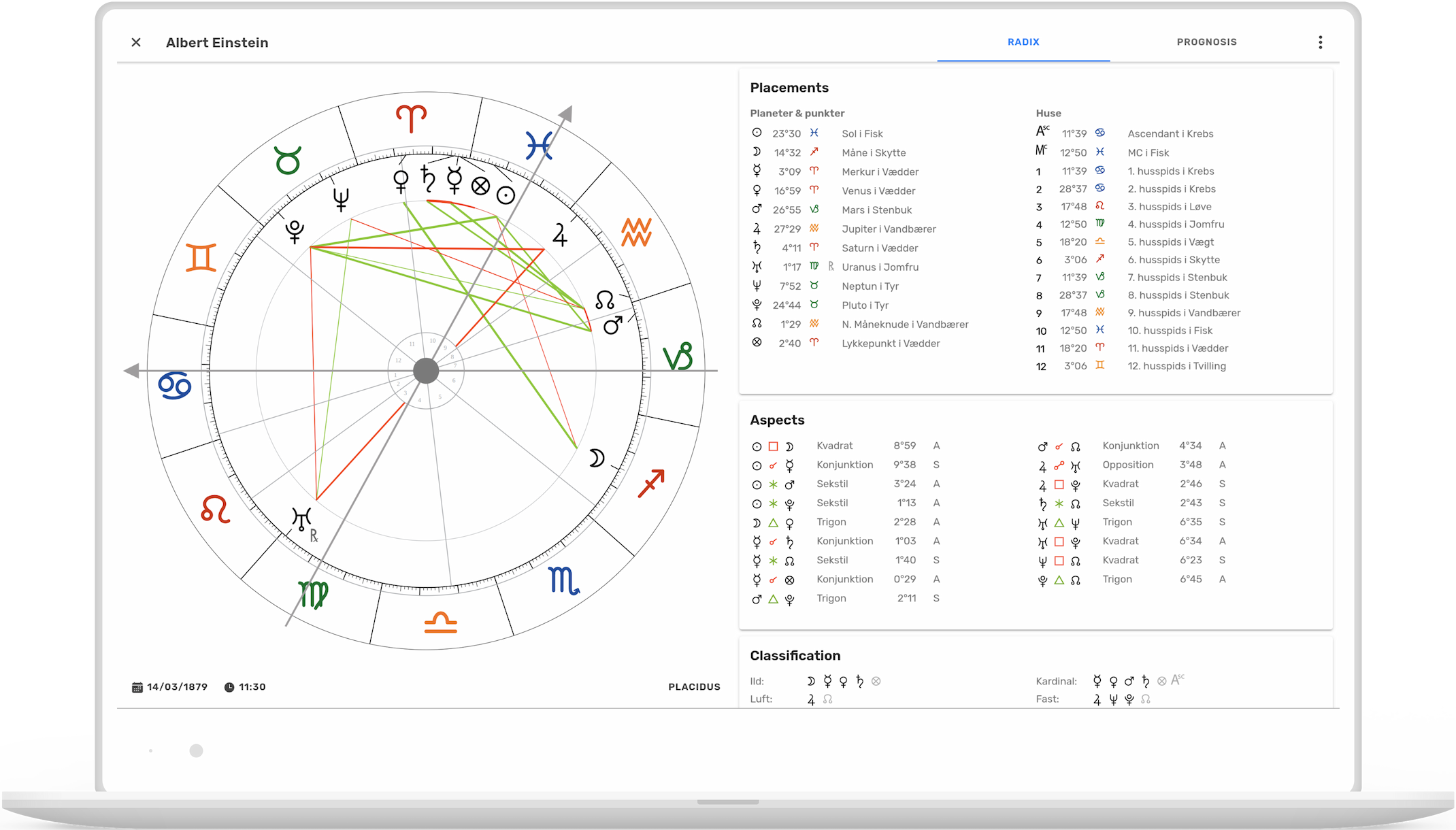Click the Part of Fortune symbol in wheel
This screenshot has width=1456, height=830.
click(480, 186)
